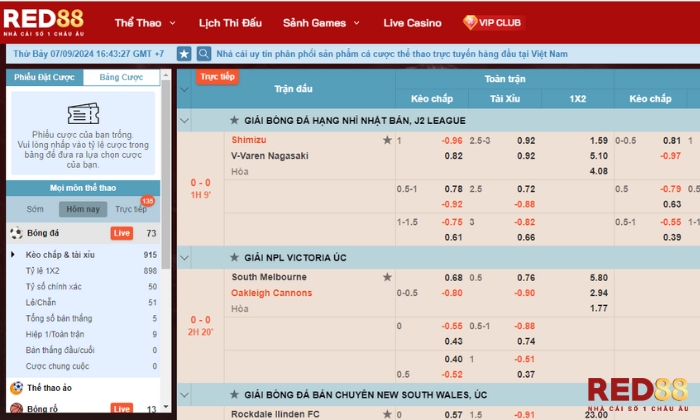Click the Live badge next to Bóng rổ
This screenshot has height=420, width=700.
[x=121, y=409]
